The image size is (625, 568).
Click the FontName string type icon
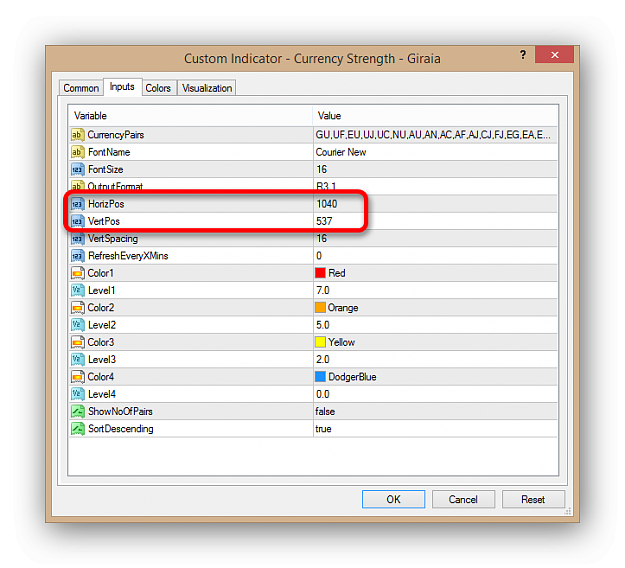coord(78,152)
